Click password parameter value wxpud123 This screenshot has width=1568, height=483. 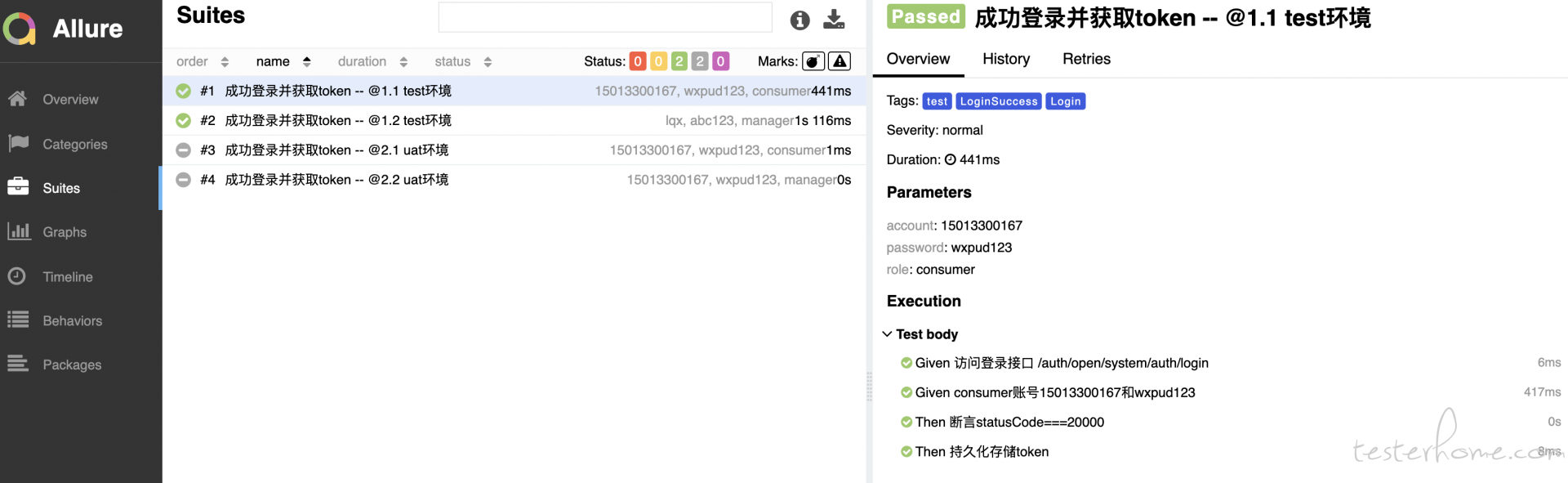pos(982,248)
